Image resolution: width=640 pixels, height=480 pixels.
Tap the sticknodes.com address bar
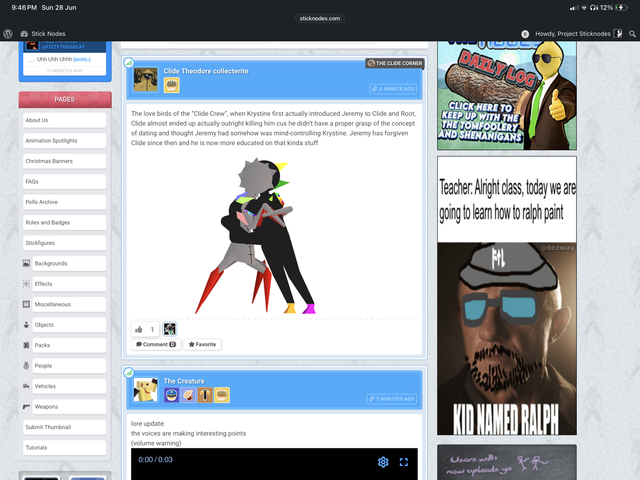coord(320,18)
